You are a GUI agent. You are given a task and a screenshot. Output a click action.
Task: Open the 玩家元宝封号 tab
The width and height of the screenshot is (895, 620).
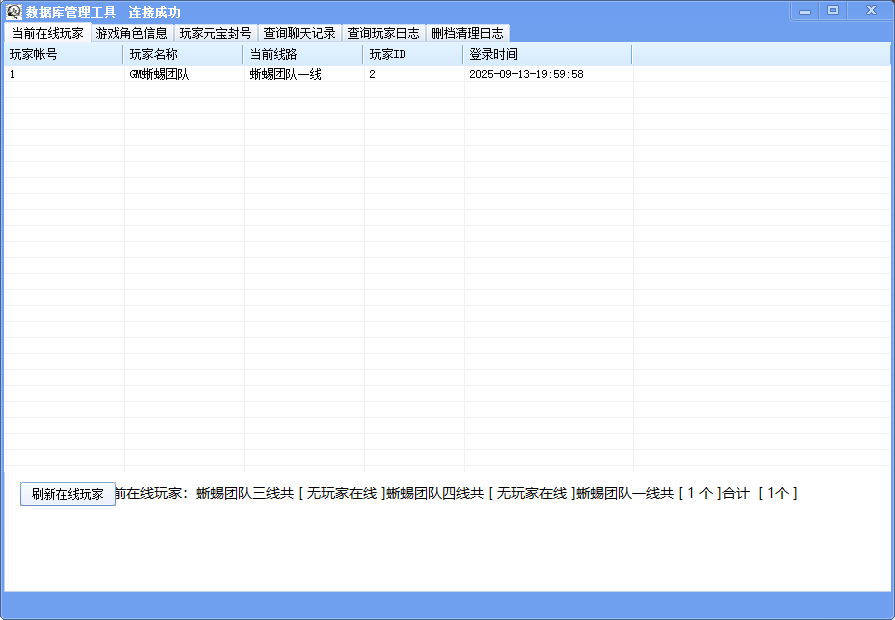point(215,33)
